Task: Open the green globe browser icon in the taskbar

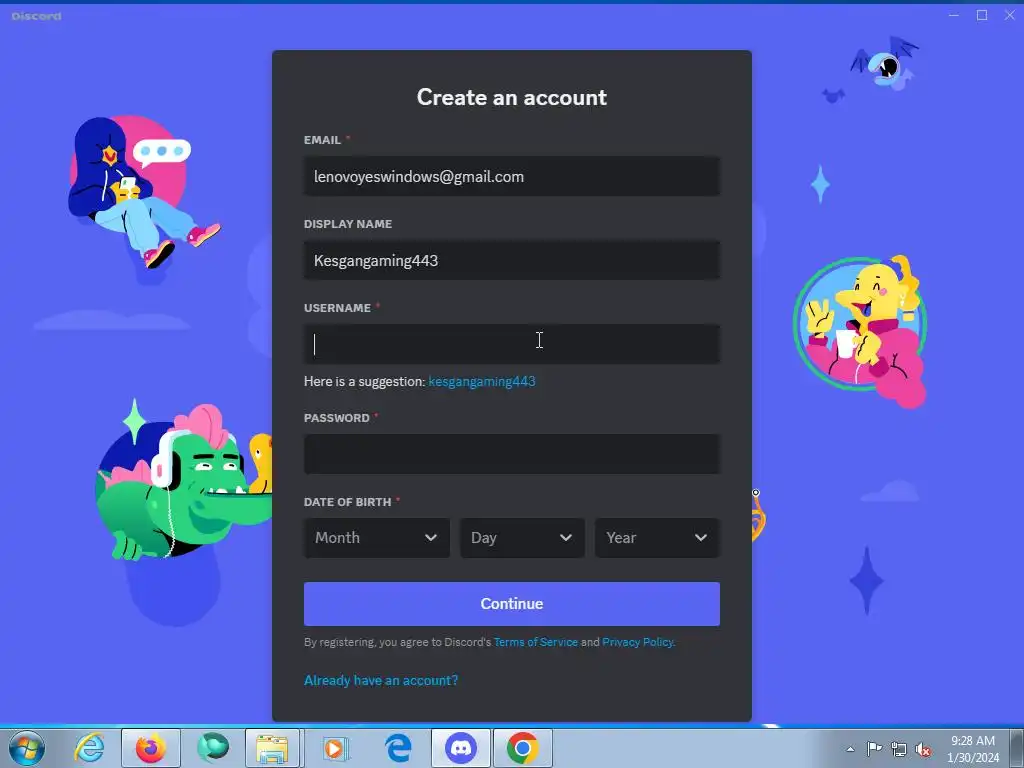Action: tap(213, 748)
